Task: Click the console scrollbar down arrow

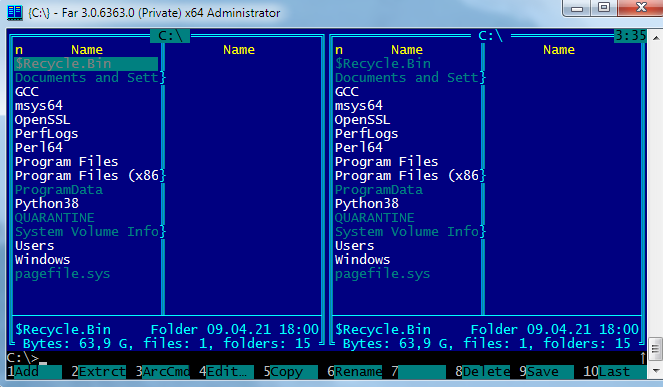Action: click(x=655, y=371)
